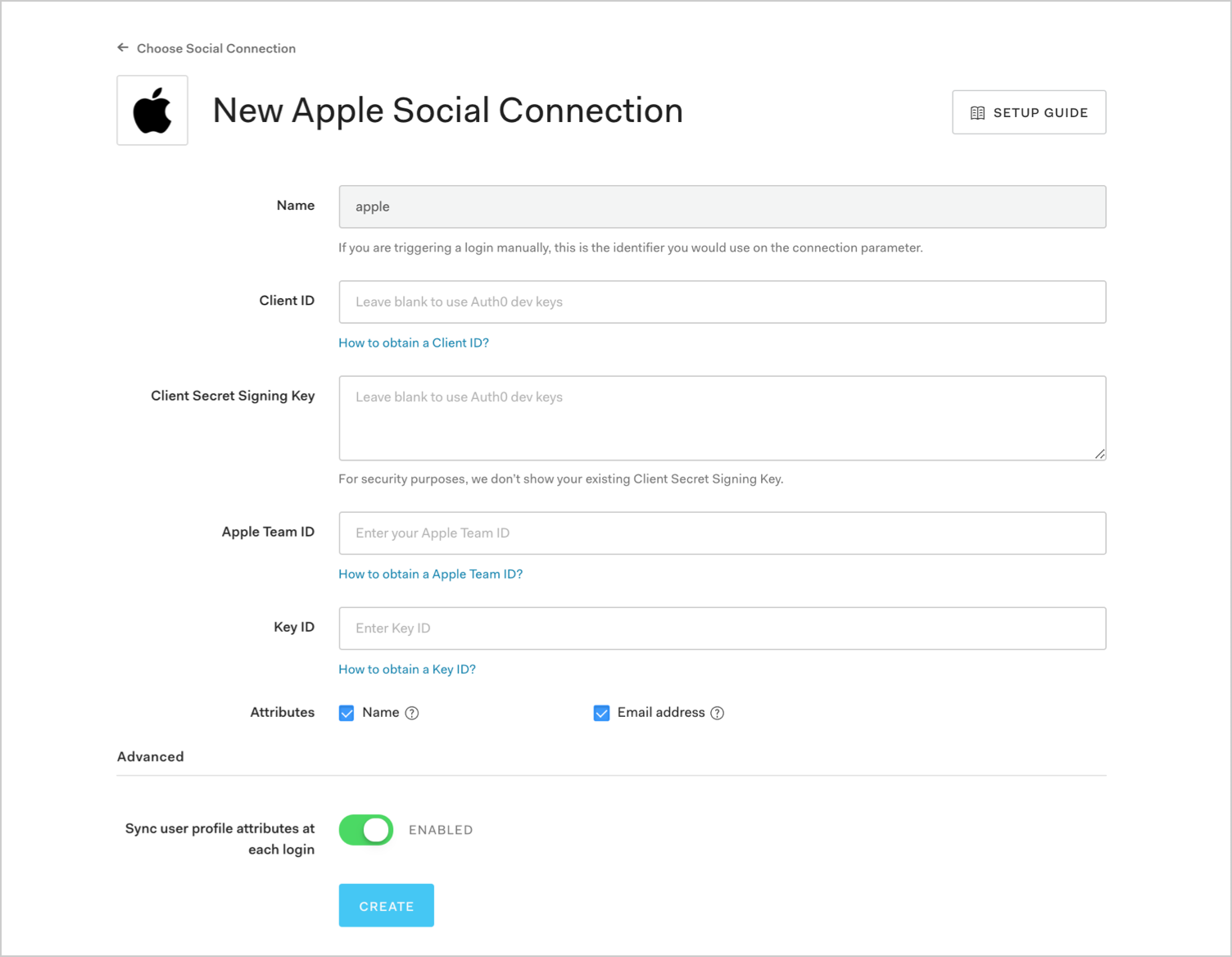The width and height of the screenshot is (1232, 957).
Task: Click the Key ID input field
Action: click(x=722, y=628)
